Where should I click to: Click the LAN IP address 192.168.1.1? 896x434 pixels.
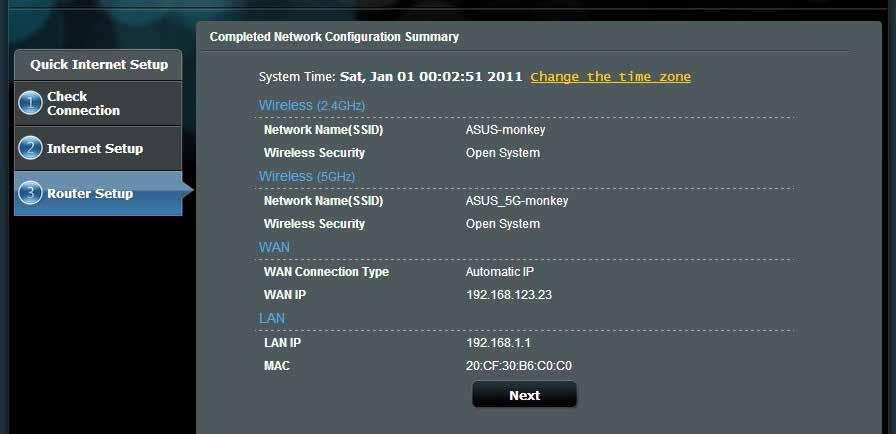tap(494, 343)
